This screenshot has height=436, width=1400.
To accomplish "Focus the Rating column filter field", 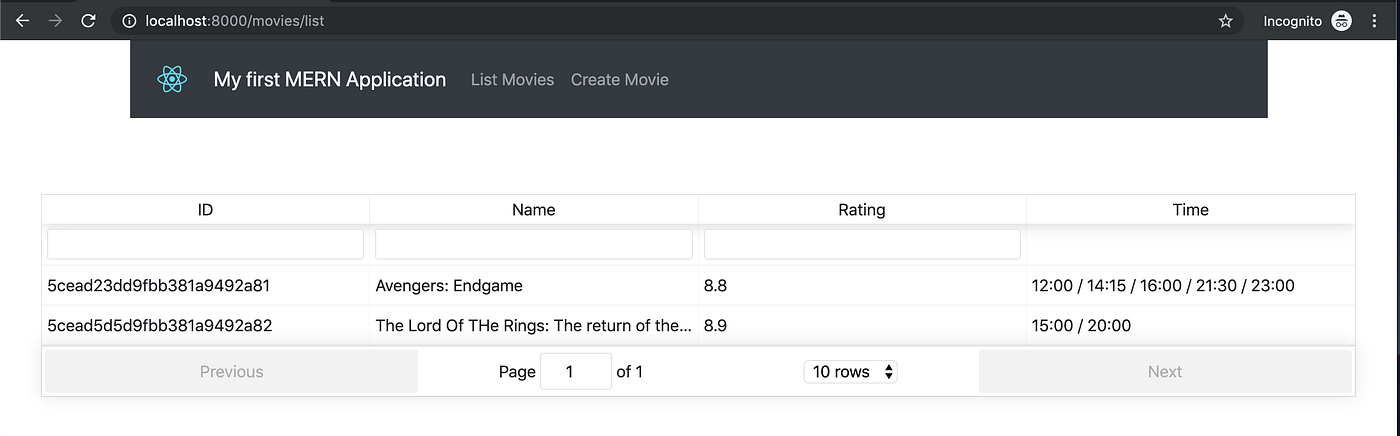I will tap(862, 244).
